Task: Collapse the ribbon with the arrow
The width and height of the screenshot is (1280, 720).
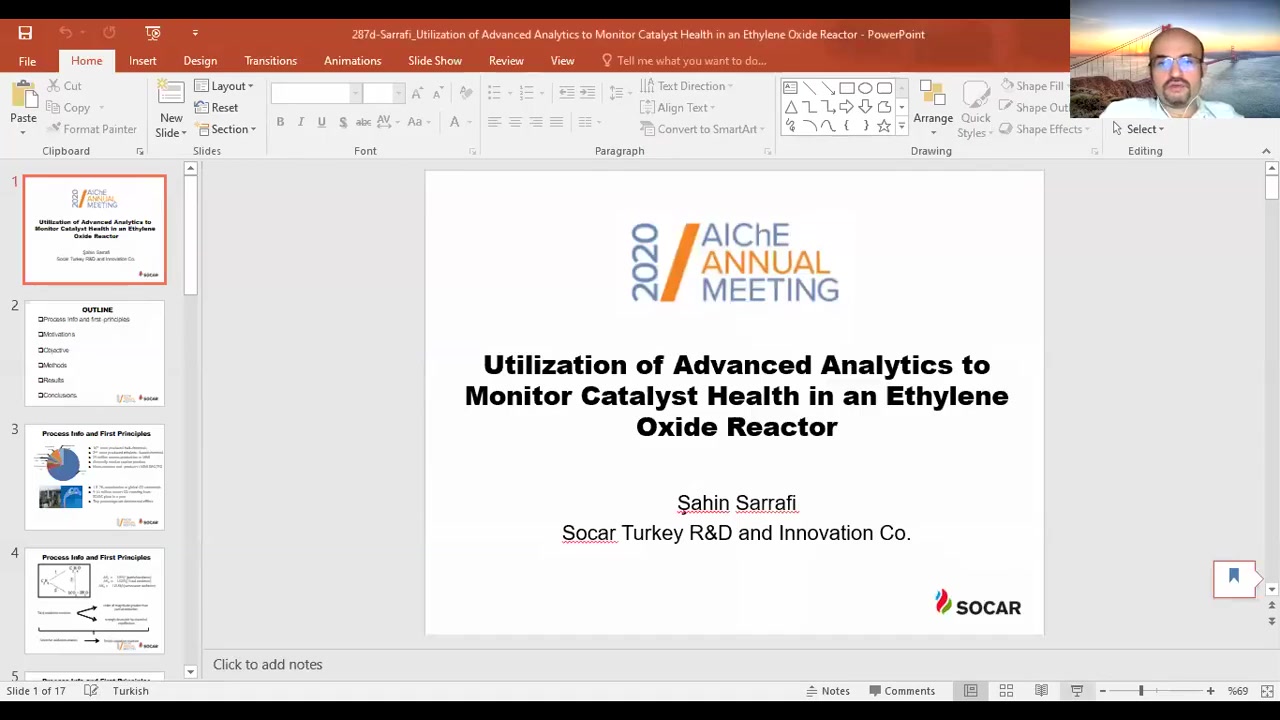Action: [1266, 151]
